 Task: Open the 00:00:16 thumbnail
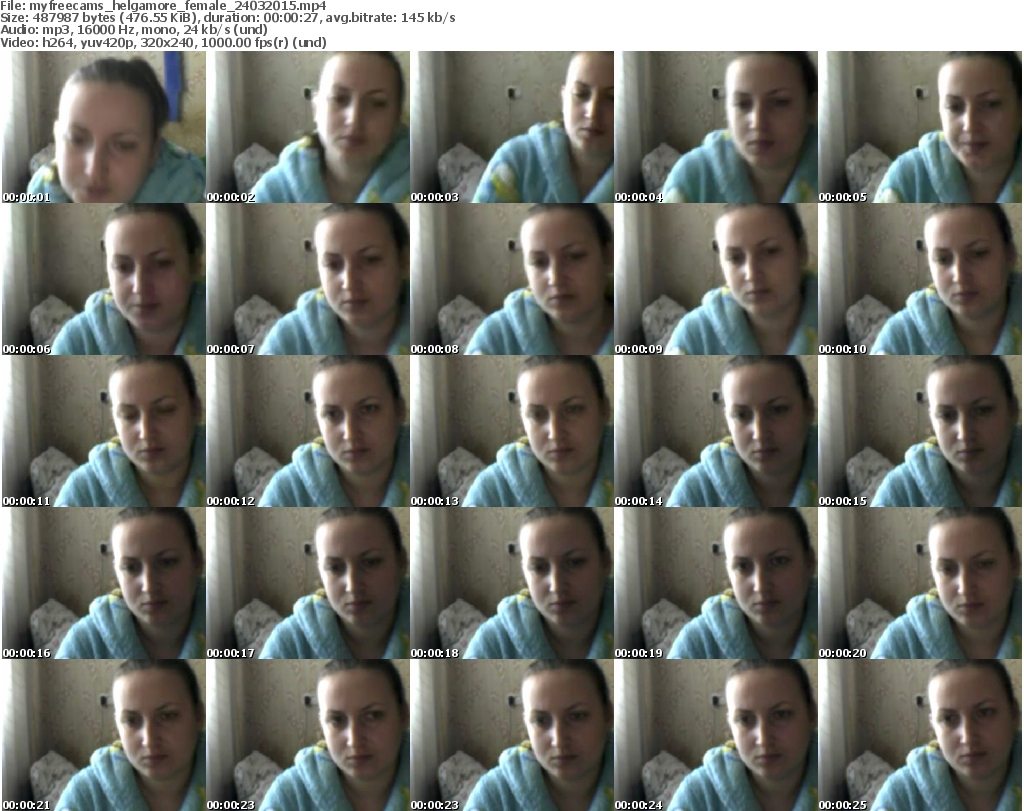click(x=104, y=583)
